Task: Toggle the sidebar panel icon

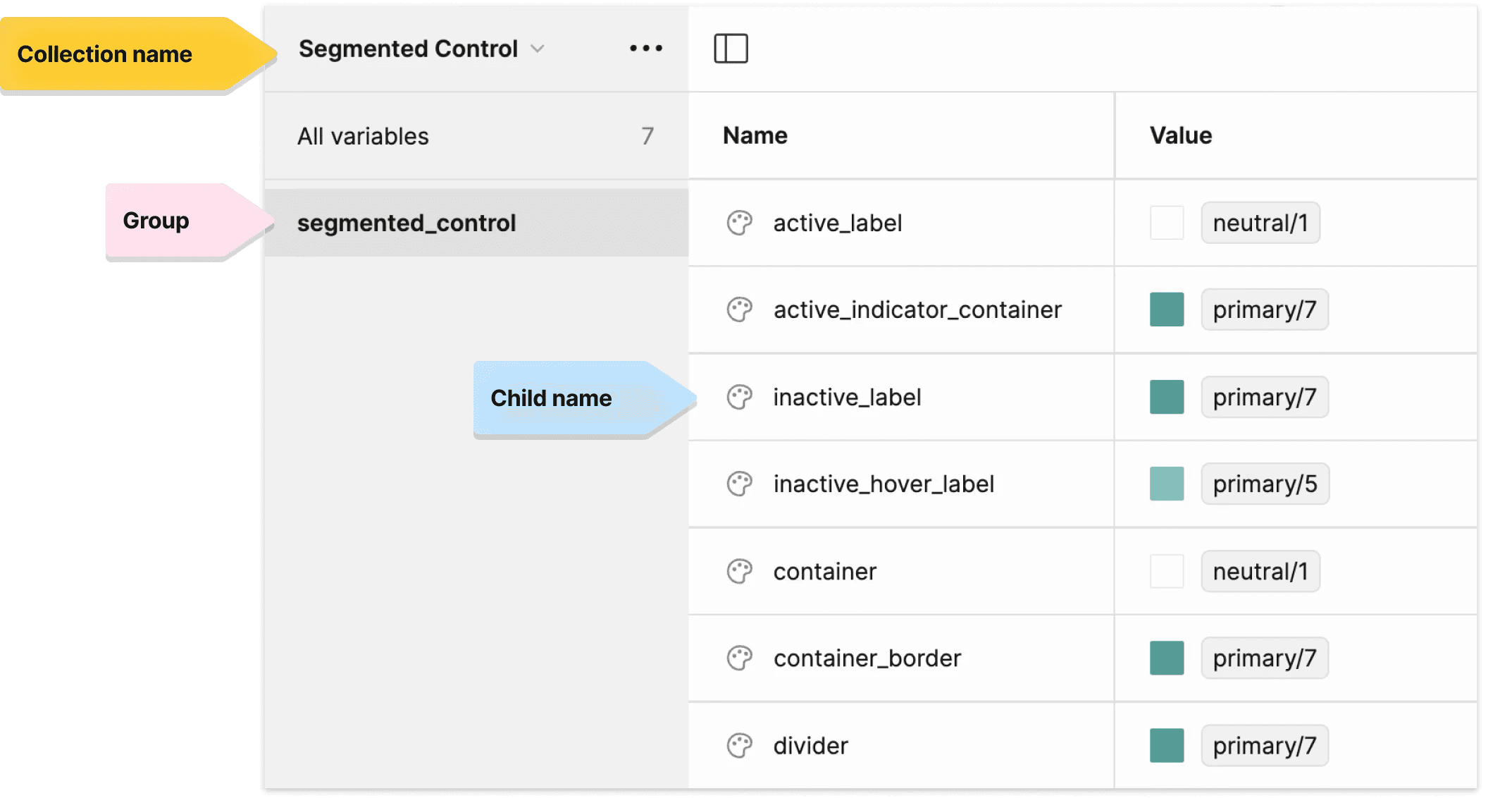Action: click(731, 49)
